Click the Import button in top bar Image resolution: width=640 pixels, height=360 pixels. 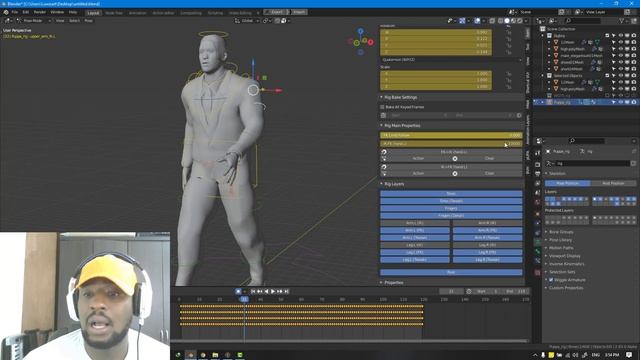[299, 12]
